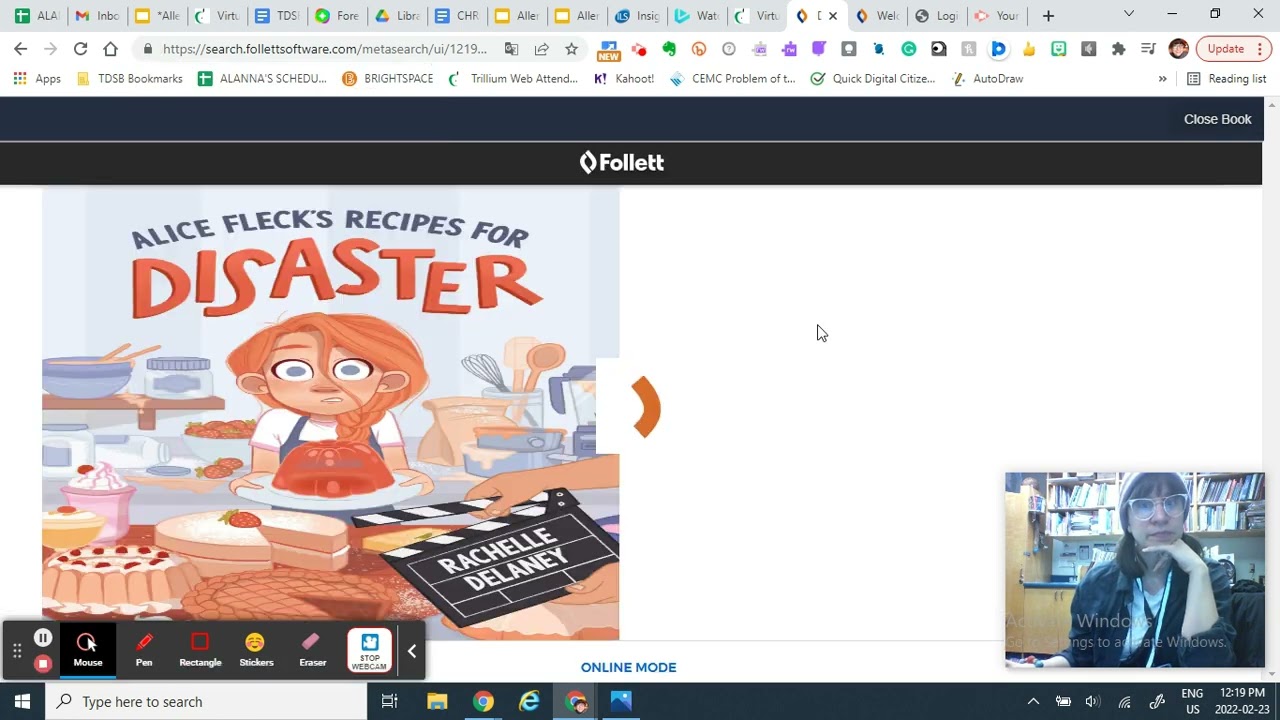Open the ALANNA'S SCHEDU... bookmark
1280x720 pixels.
click(263, 78)
